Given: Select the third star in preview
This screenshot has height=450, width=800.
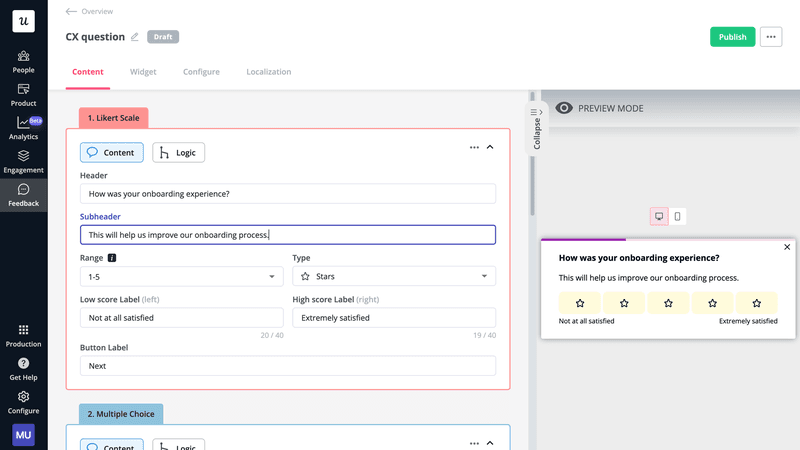Looking at the screenshot, I should pyautogui.click(x=668, y=303).
